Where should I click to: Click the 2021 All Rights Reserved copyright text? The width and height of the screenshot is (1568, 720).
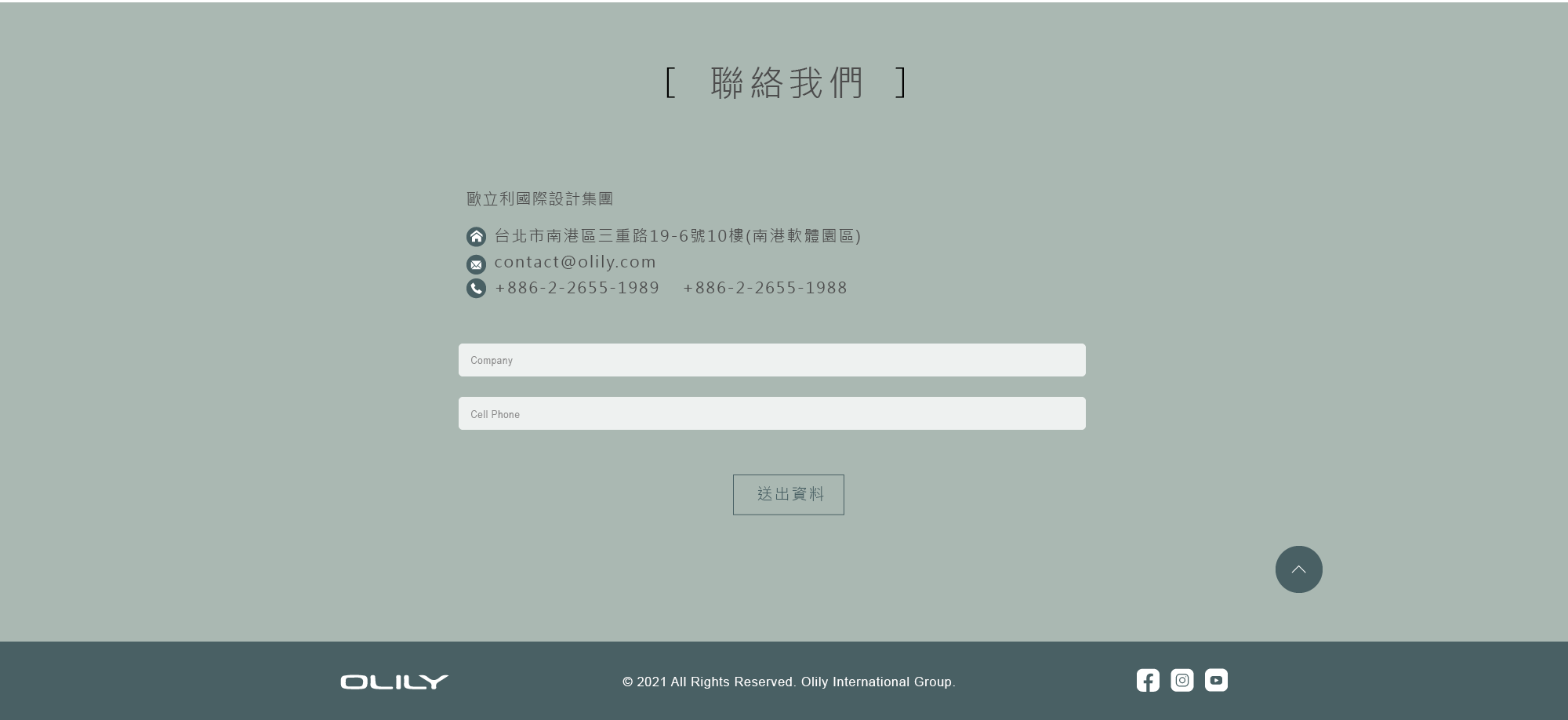(x=789, y=682)
